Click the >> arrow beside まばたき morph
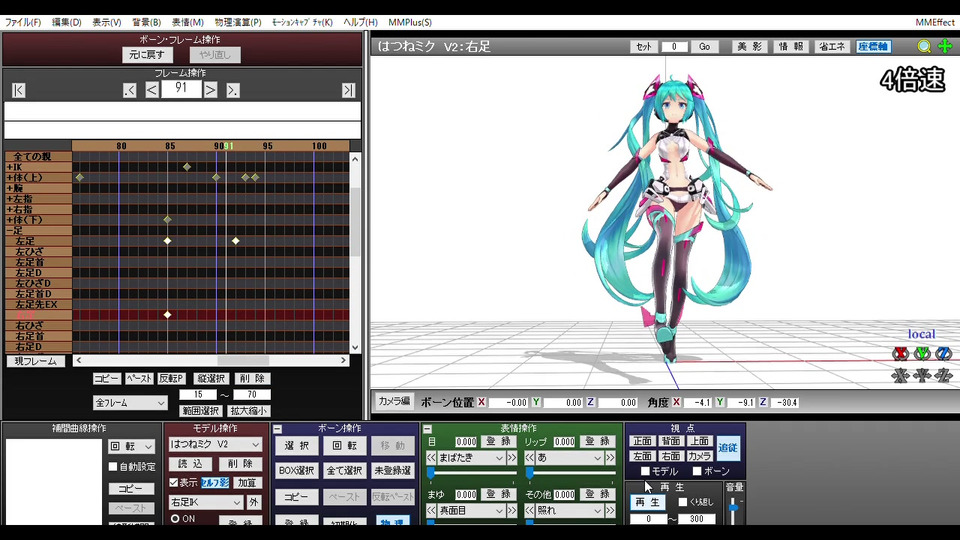960x540 pixels. pos(511,458)
